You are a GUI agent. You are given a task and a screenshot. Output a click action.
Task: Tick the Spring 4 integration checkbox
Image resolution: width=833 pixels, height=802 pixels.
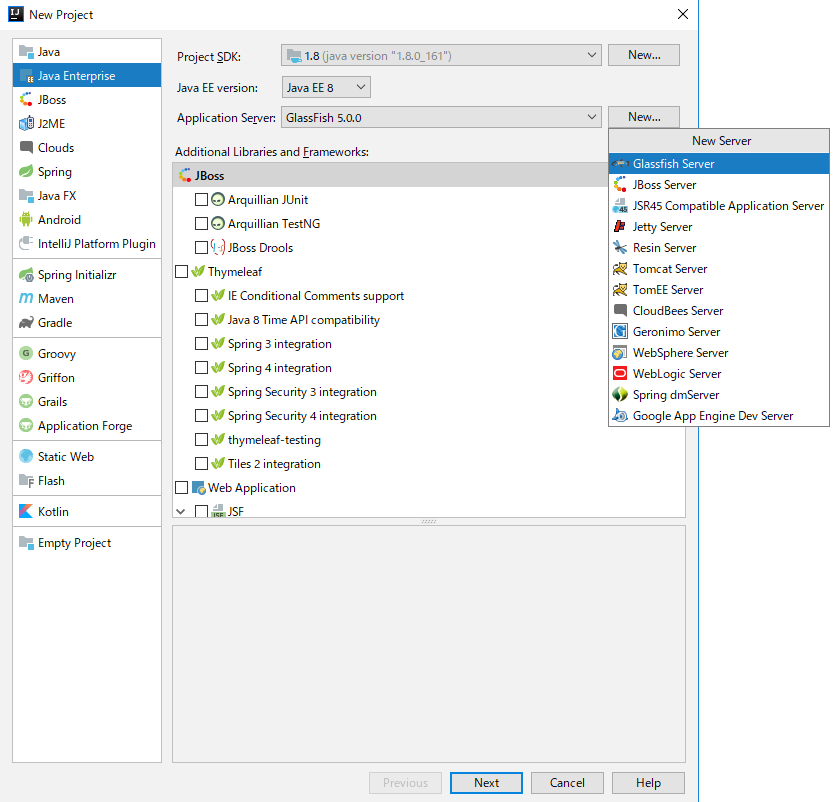[201, 368]
